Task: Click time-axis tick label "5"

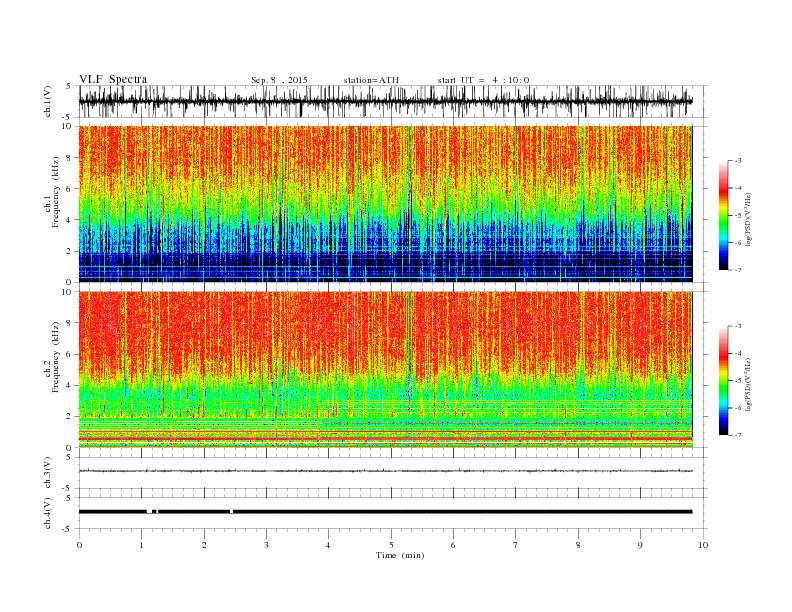Action: (391, 545)
